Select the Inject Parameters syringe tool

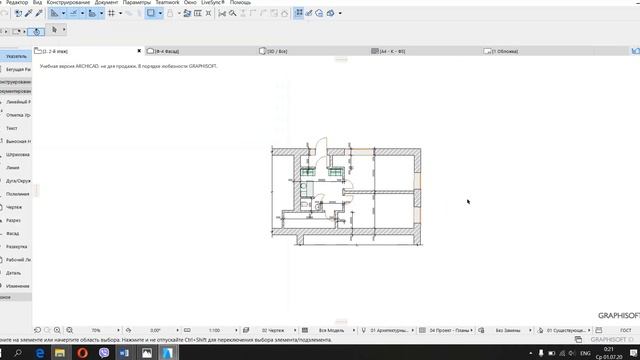coord(39,13)
